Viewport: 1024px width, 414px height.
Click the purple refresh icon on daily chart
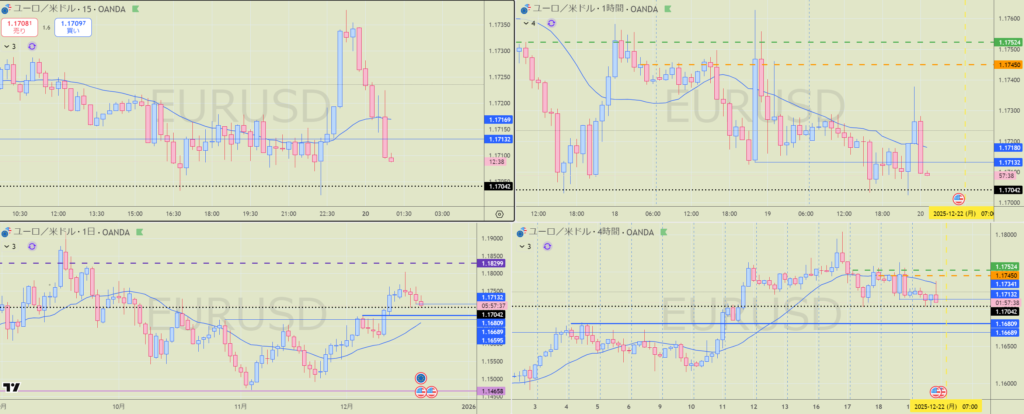click(x=33, y=246)
